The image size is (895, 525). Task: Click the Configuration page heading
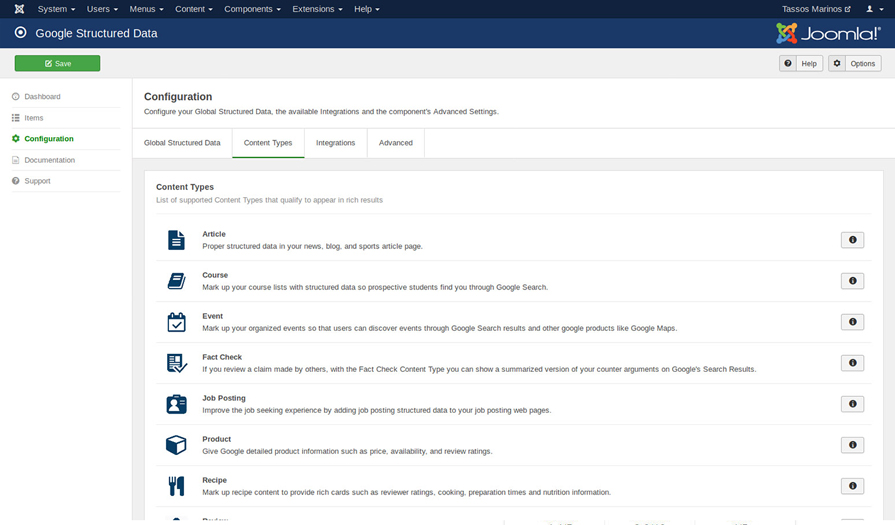coord(178,97)
